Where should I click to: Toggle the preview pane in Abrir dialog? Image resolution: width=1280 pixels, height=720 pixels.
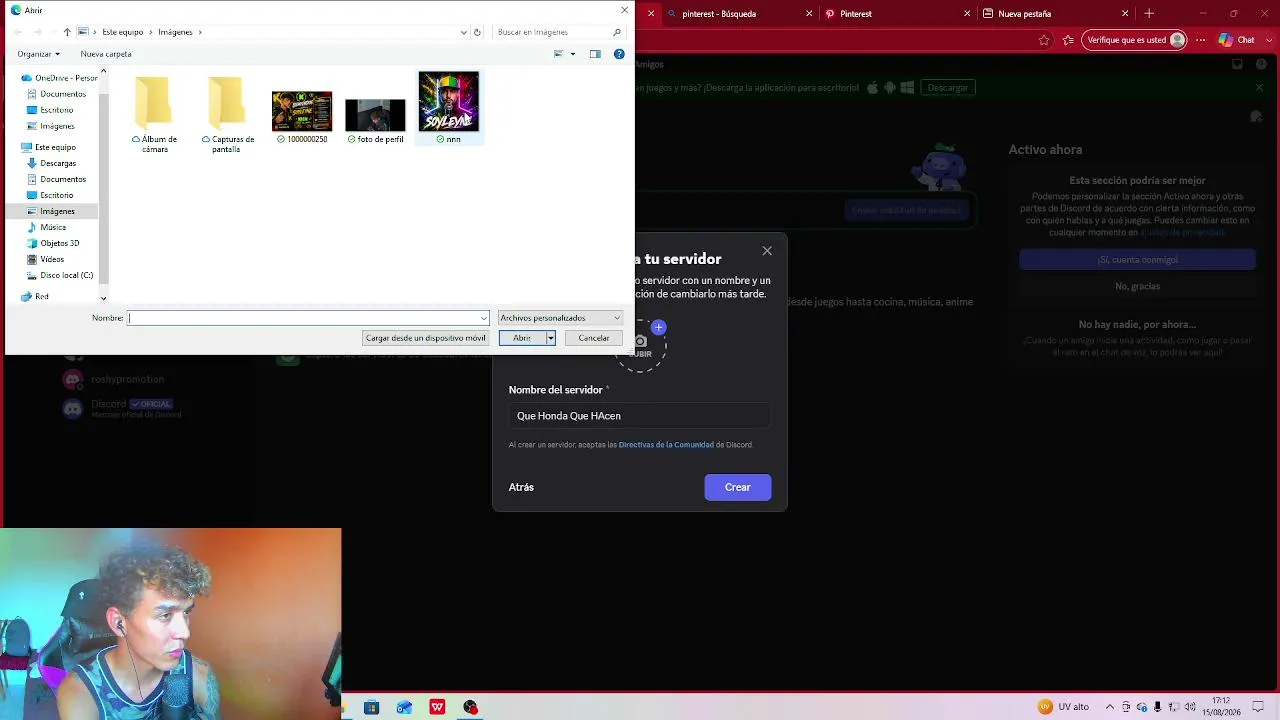595,54
